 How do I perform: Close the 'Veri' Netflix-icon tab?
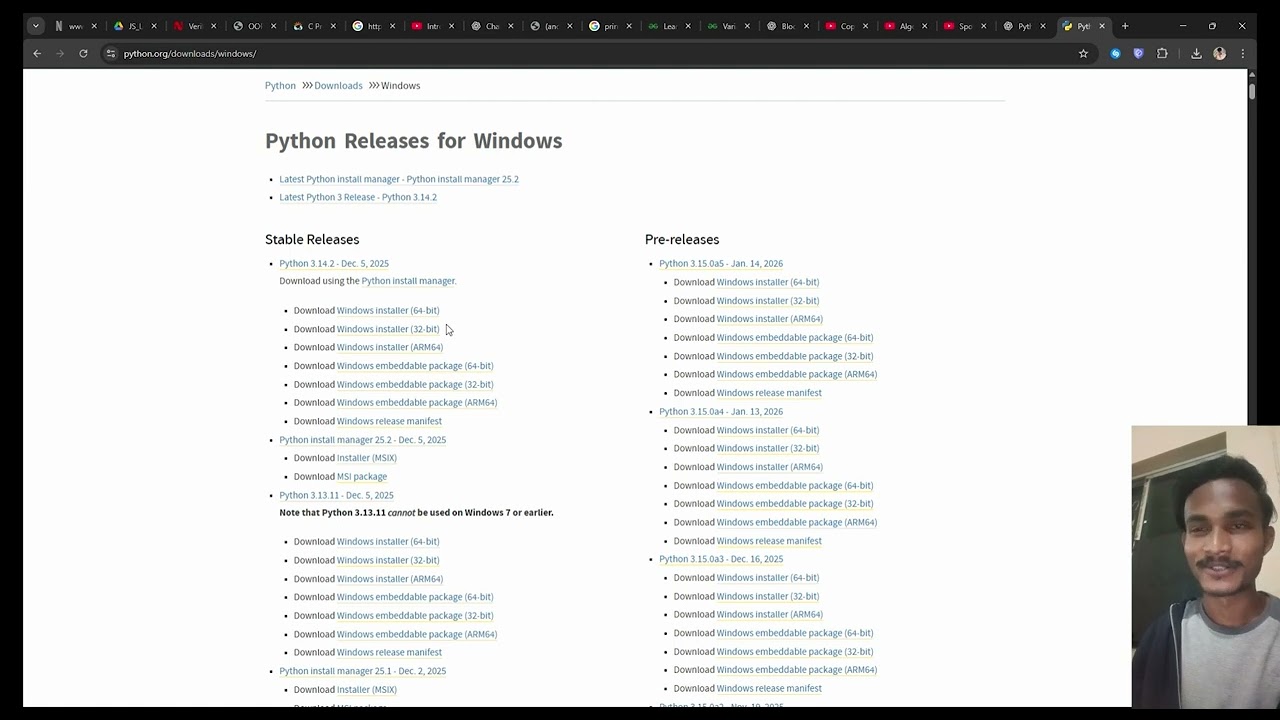pyautogui.click(x=213, y=26)
